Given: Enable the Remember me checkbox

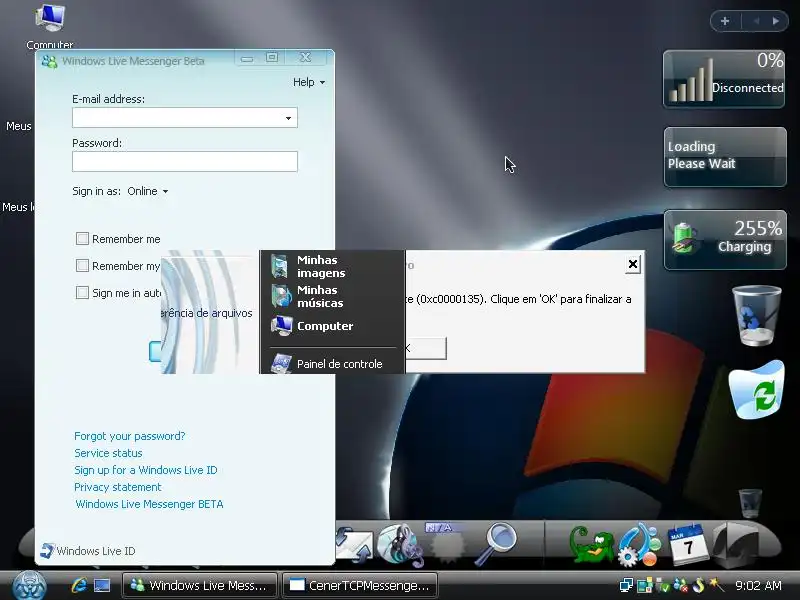Looking at the screenshot, I should 82,238.
